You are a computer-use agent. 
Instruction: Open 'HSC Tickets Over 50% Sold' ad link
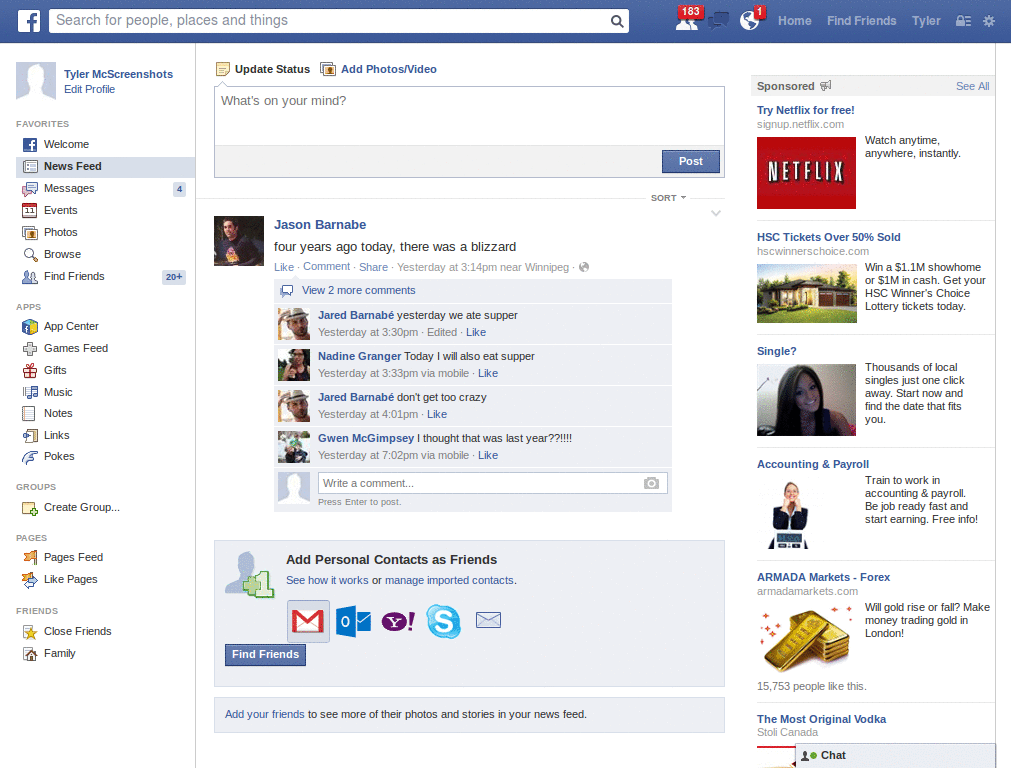(828, 237)
